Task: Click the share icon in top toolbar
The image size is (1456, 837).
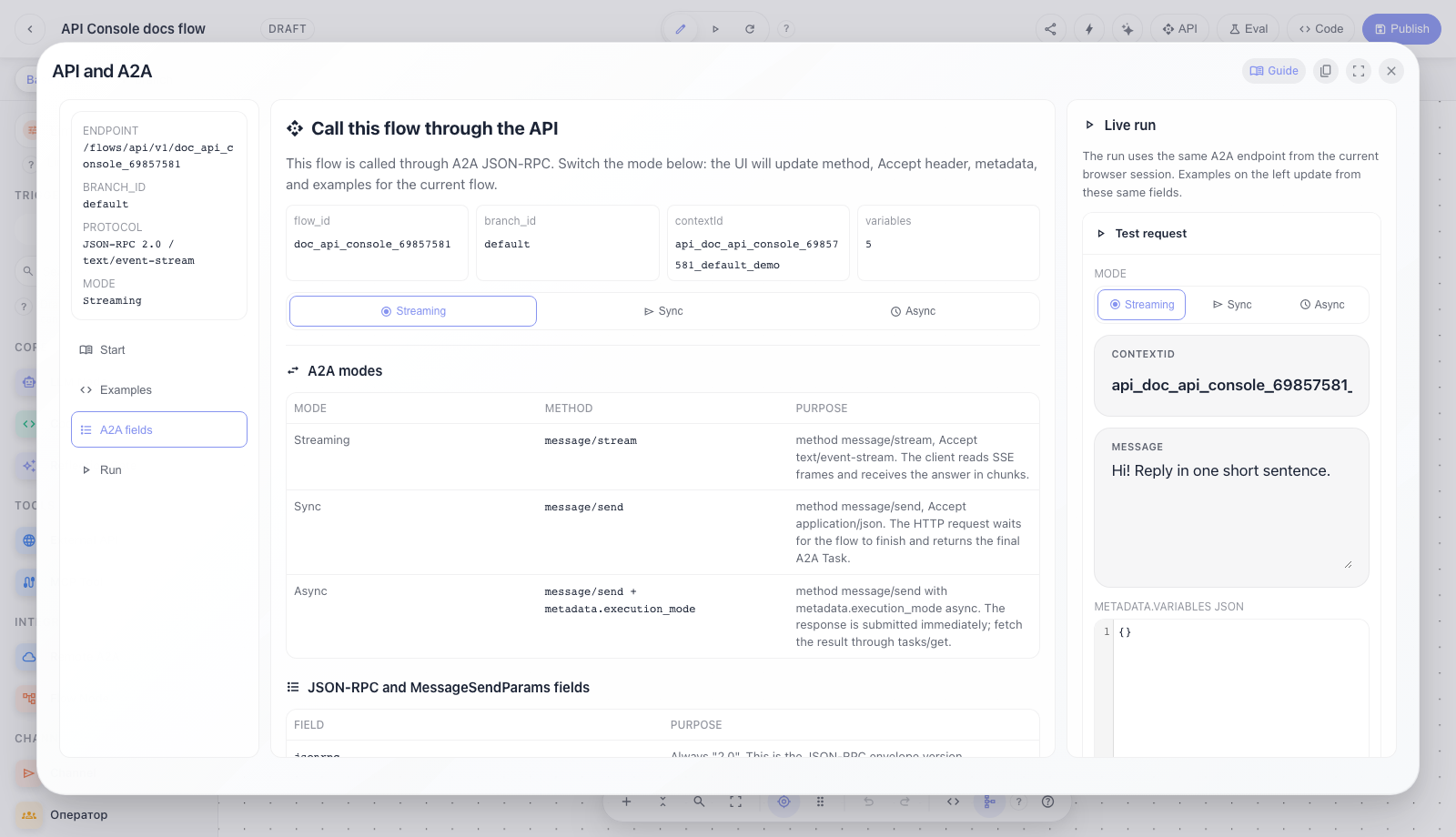Action: [1050, 29]
